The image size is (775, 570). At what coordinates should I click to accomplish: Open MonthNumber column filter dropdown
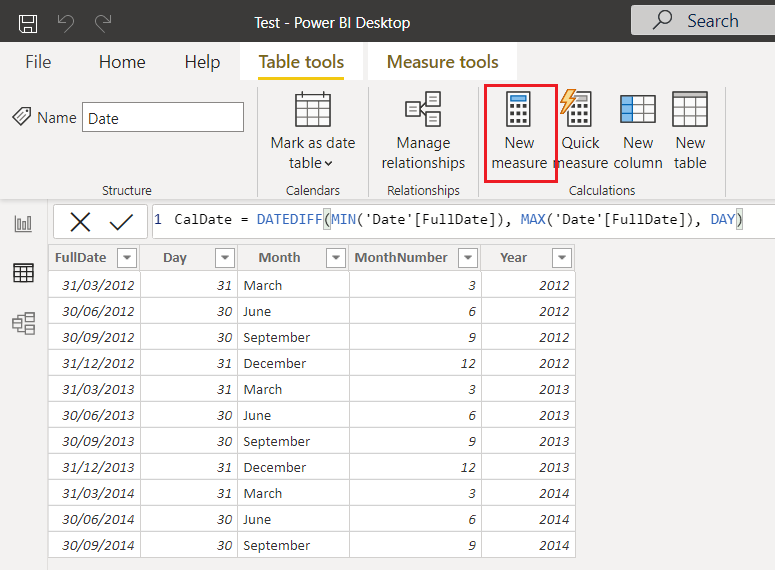pos(467,258)
